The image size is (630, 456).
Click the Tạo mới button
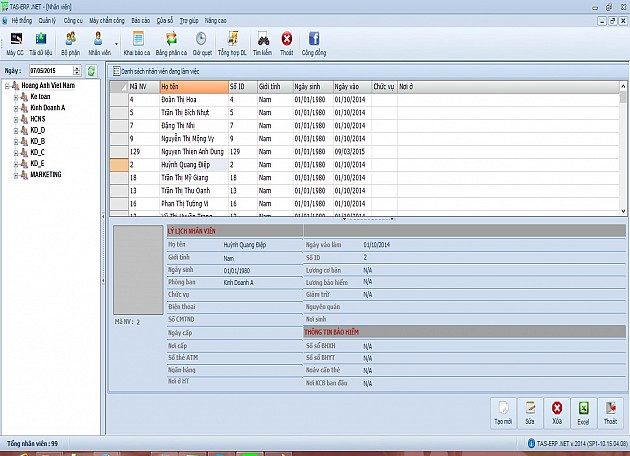coord(503,413)
